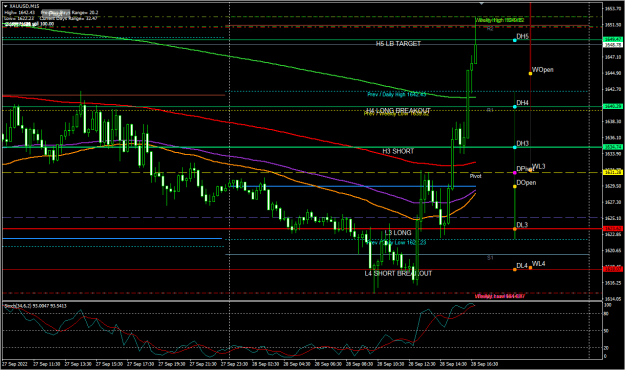Click the red 1623.62 price tag
625x370 pixels.
point(612,228)
